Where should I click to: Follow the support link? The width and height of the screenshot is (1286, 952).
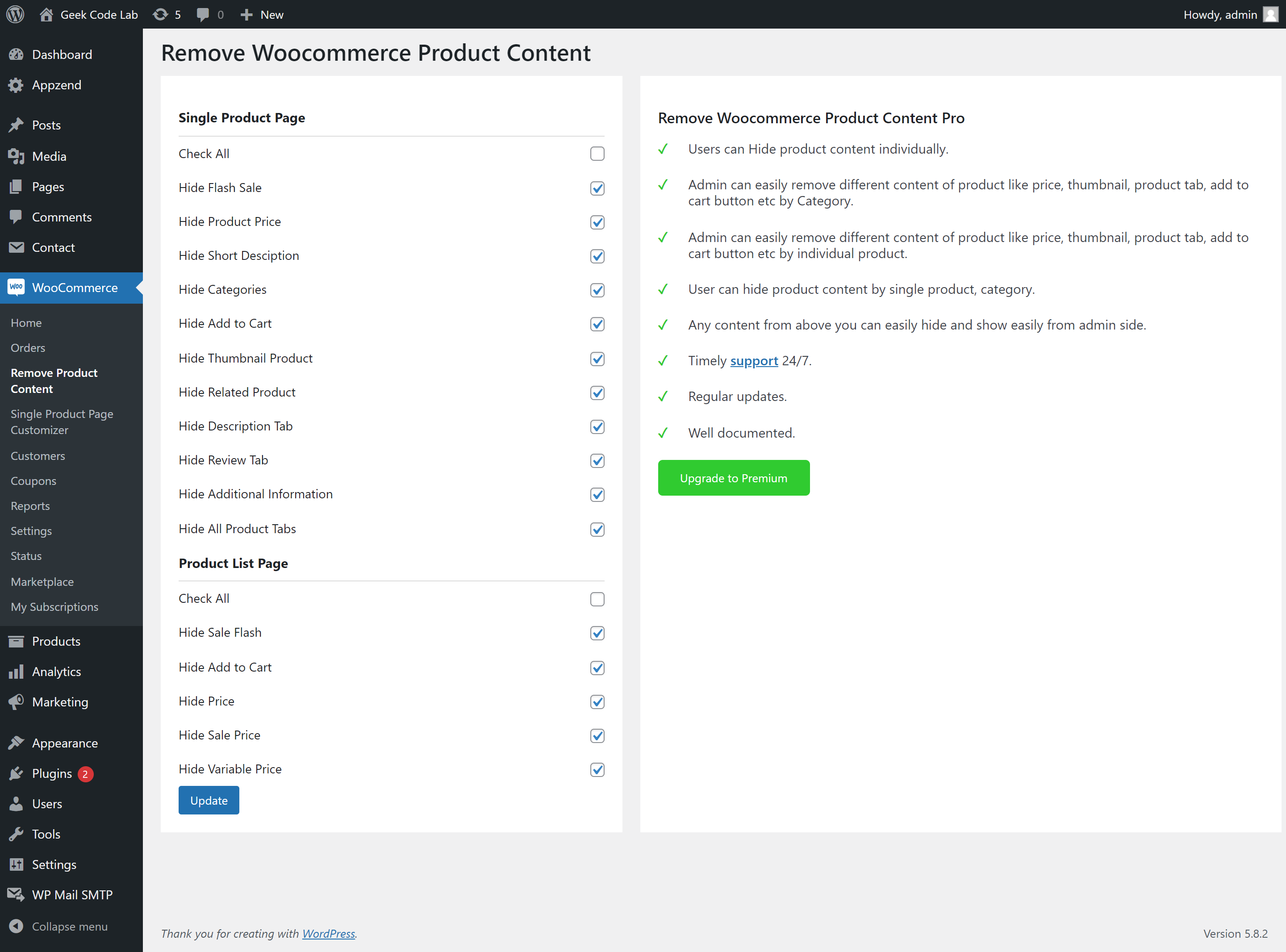pyautogui.click(x=754, y=361)
